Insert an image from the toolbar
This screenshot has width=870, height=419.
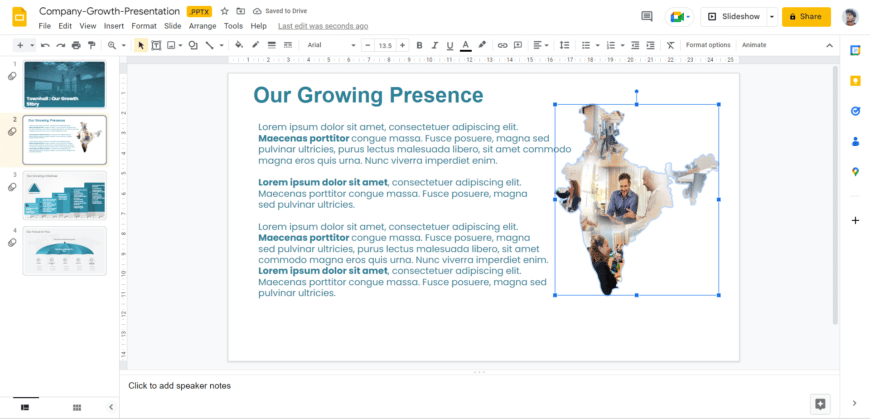171,45
